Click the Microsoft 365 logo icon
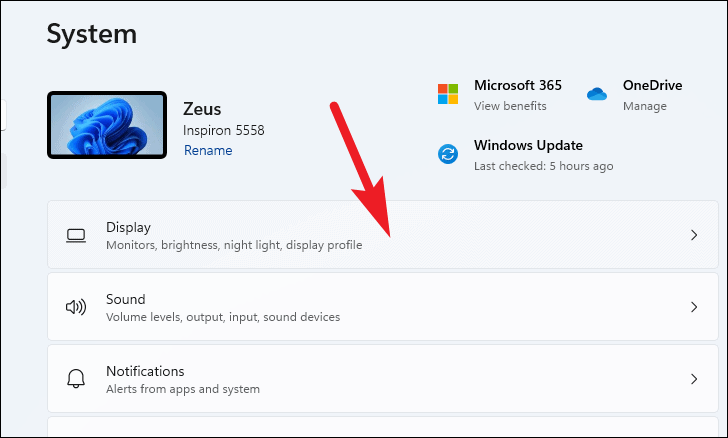Screen dimensions: 728x438 [x=448, y=94]
